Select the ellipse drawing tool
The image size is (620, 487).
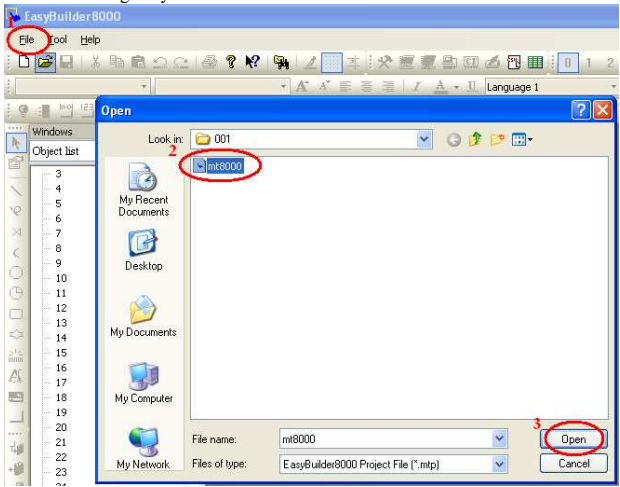[16, 272]
